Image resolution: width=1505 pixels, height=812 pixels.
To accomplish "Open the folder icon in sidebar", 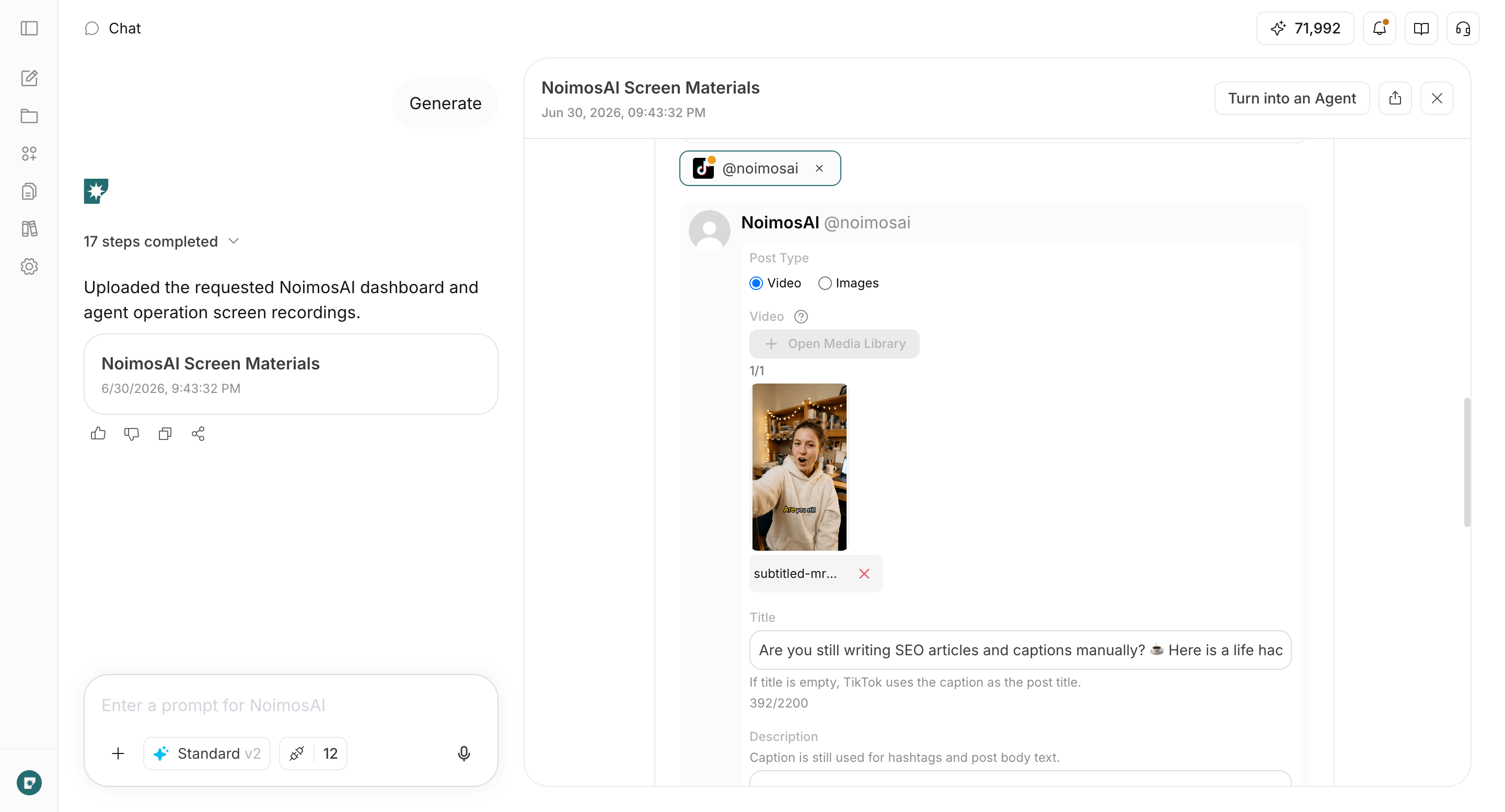I will (29, 115).
